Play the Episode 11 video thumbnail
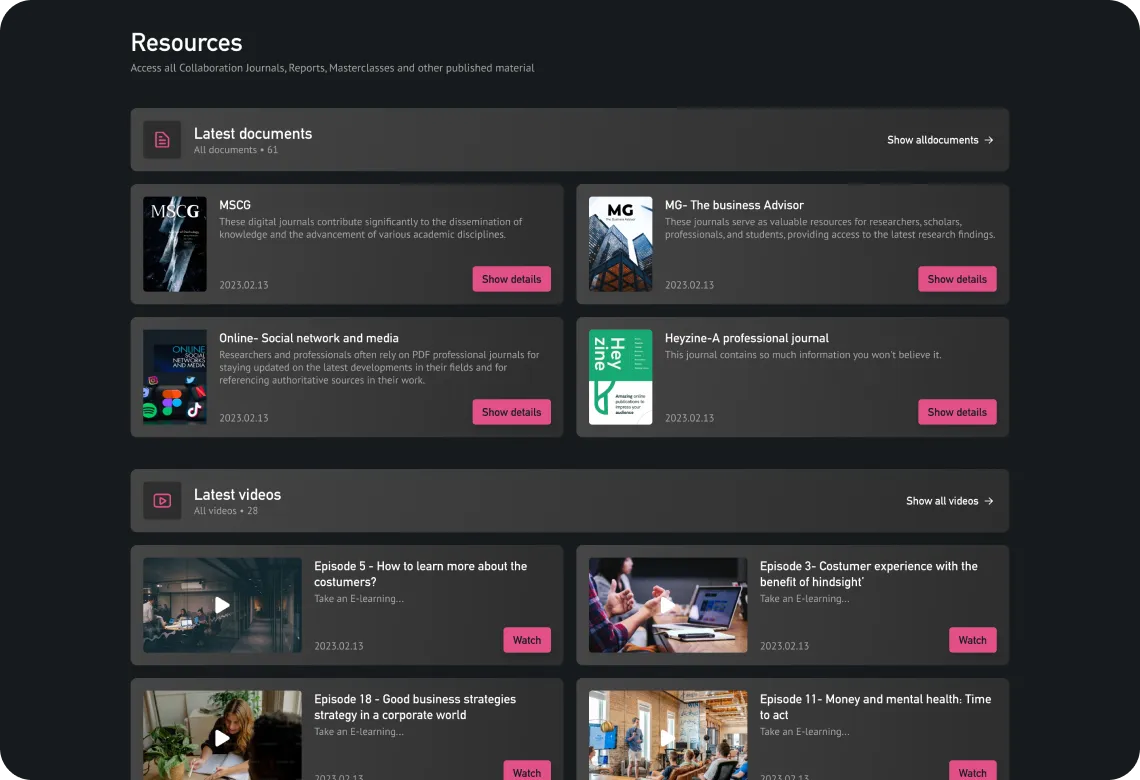This screenshot has width=1140, height=780. click(668, 736)
